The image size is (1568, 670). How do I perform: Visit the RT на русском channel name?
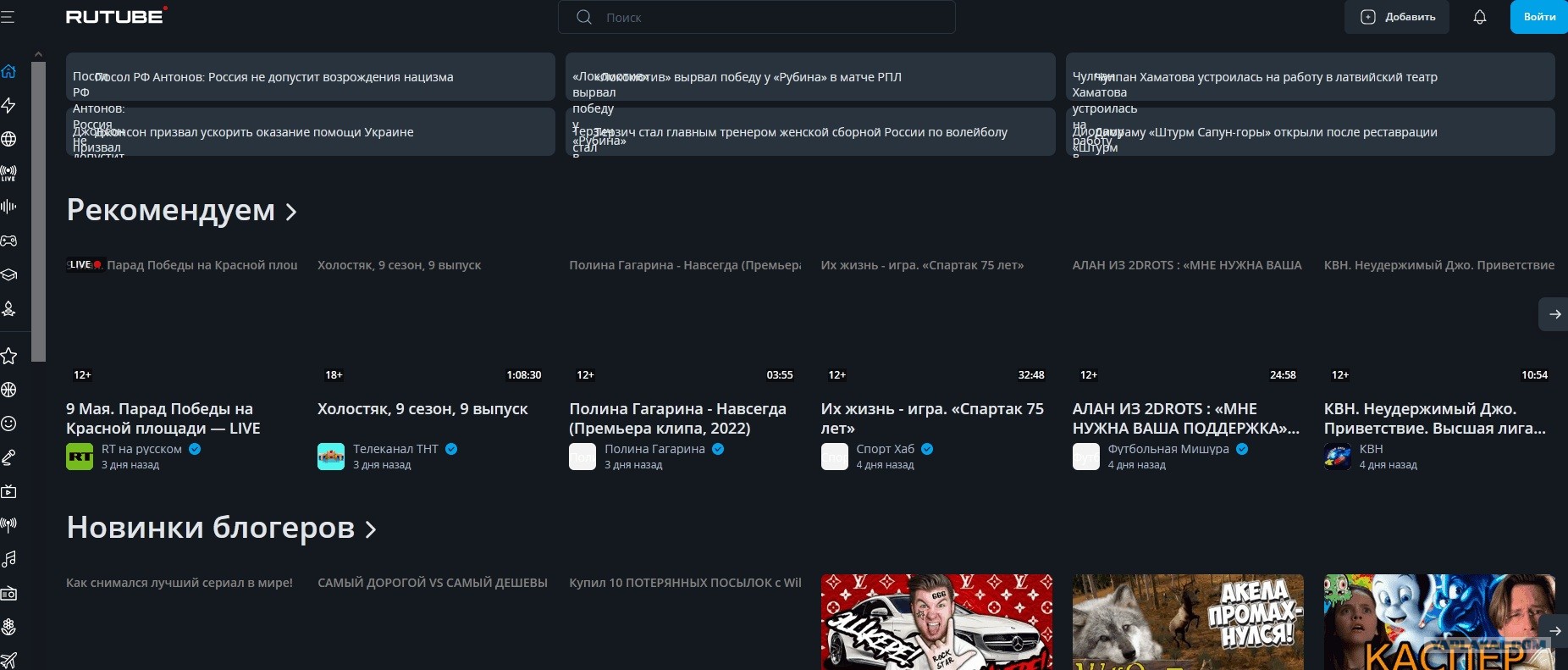click(x=141, y=449)
